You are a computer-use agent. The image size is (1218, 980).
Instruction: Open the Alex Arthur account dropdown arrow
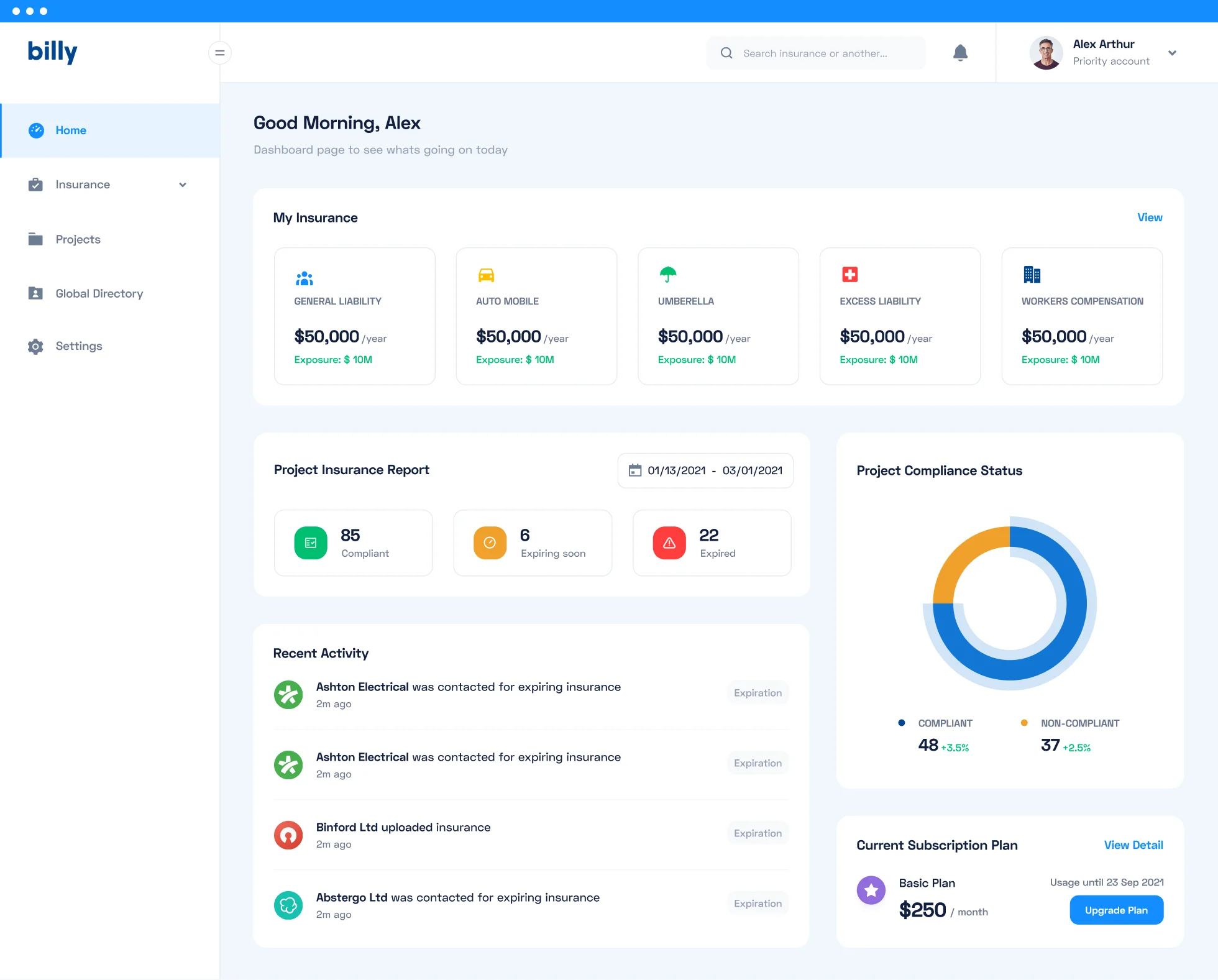coord(1172,53)
